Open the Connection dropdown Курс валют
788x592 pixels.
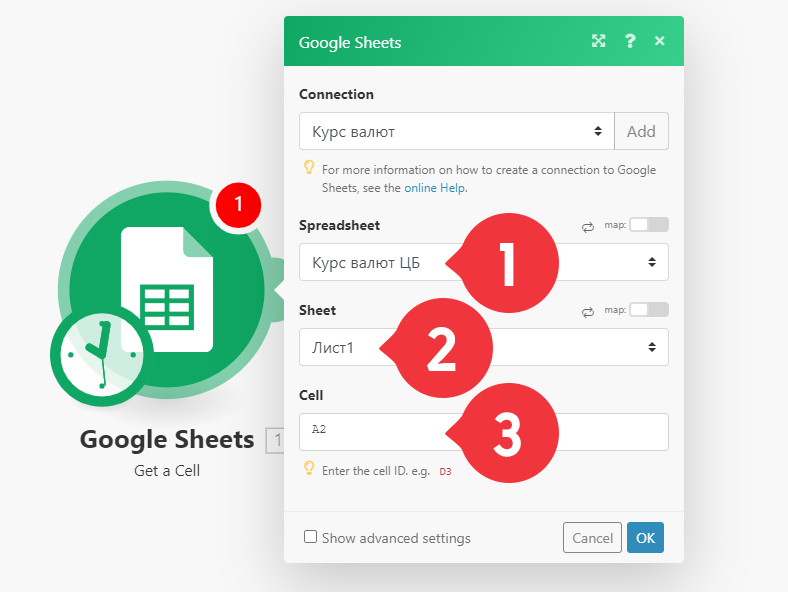[457, 131]
